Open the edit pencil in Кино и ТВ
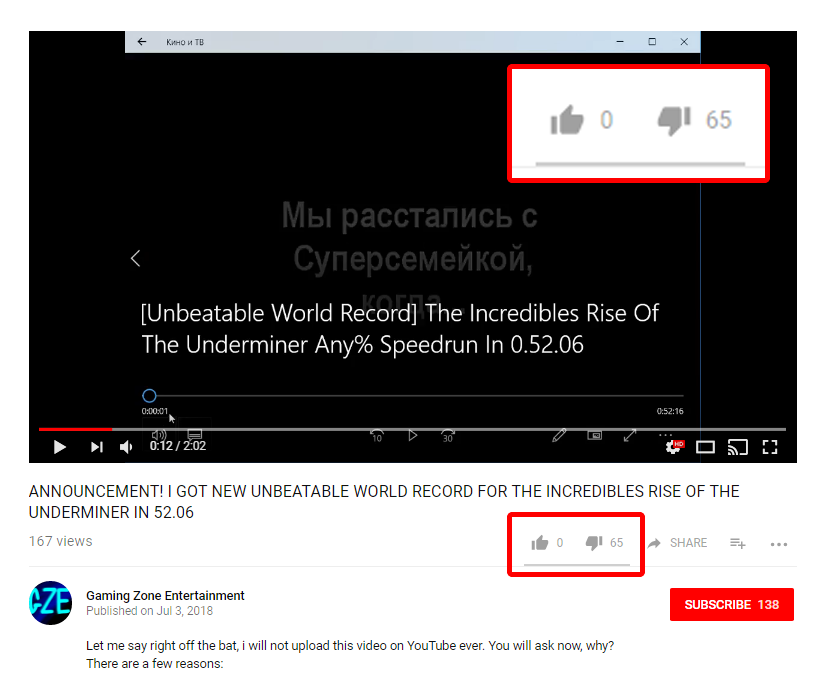Image resolution: width=829 pixels, height=692 pixels. point(559,436)
